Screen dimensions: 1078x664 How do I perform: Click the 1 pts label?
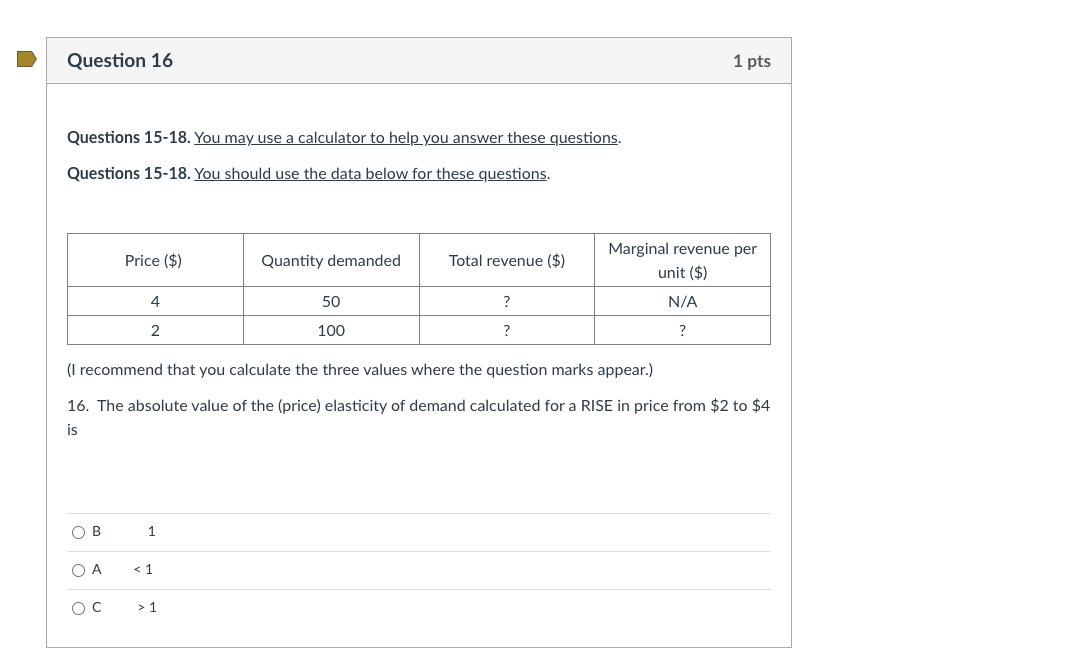pyautogui.click(x=751, y=60)
